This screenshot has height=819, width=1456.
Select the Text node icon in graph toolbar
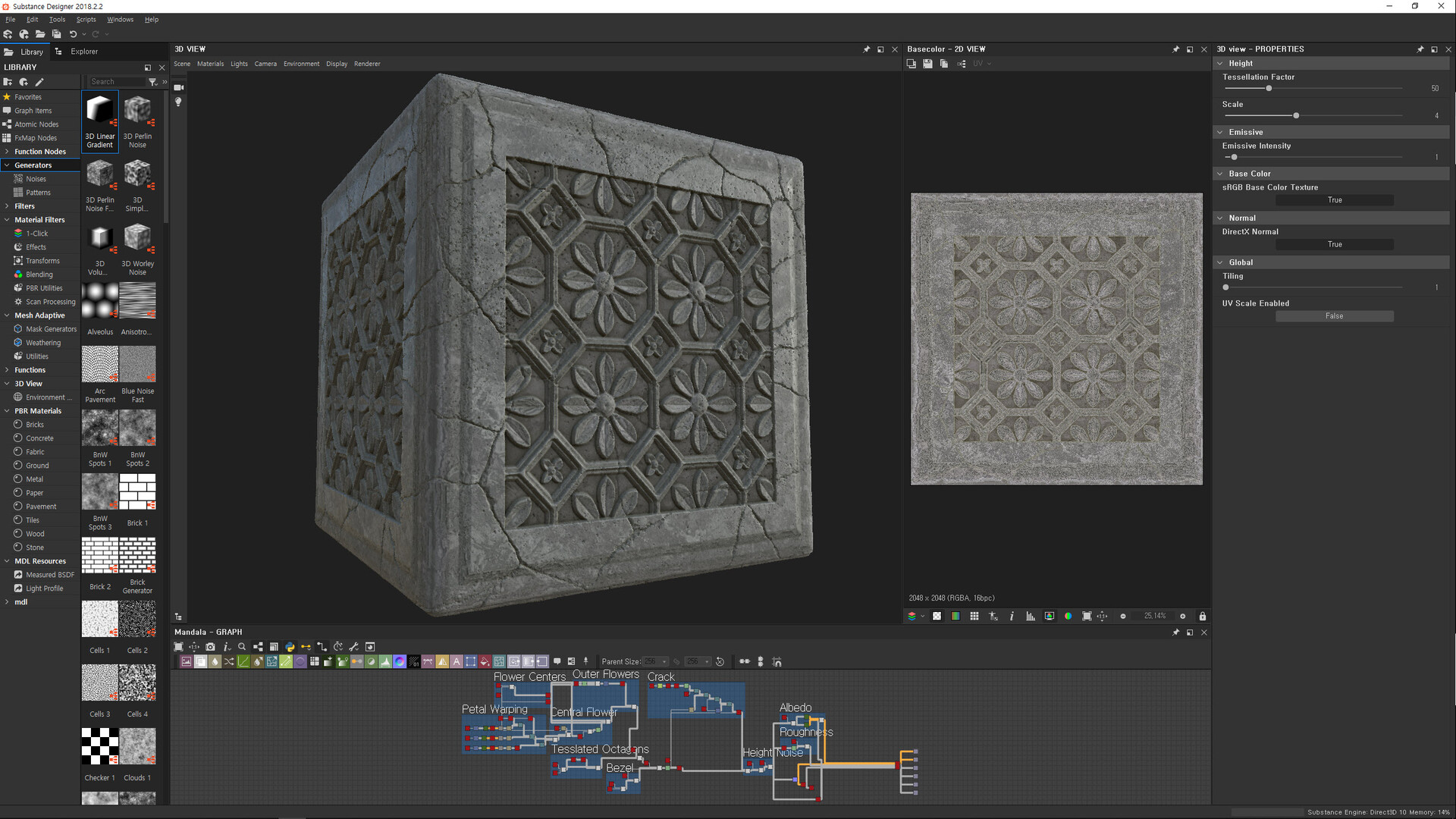pos(456,661)
